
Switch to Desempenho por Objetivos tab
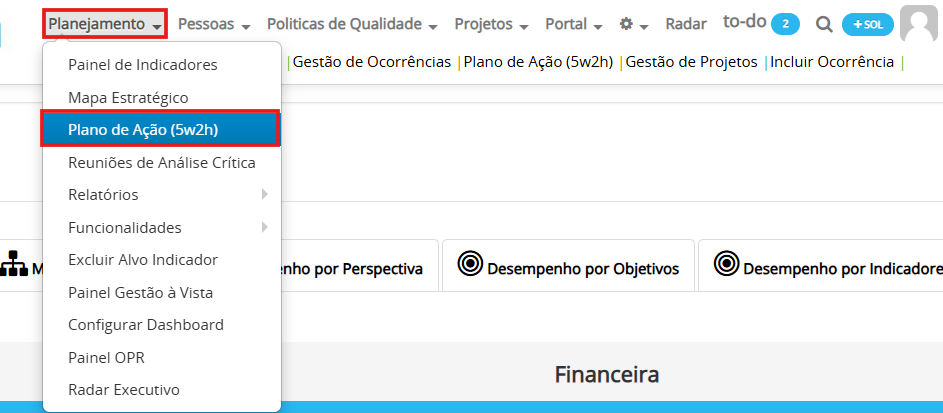point(568,265)
